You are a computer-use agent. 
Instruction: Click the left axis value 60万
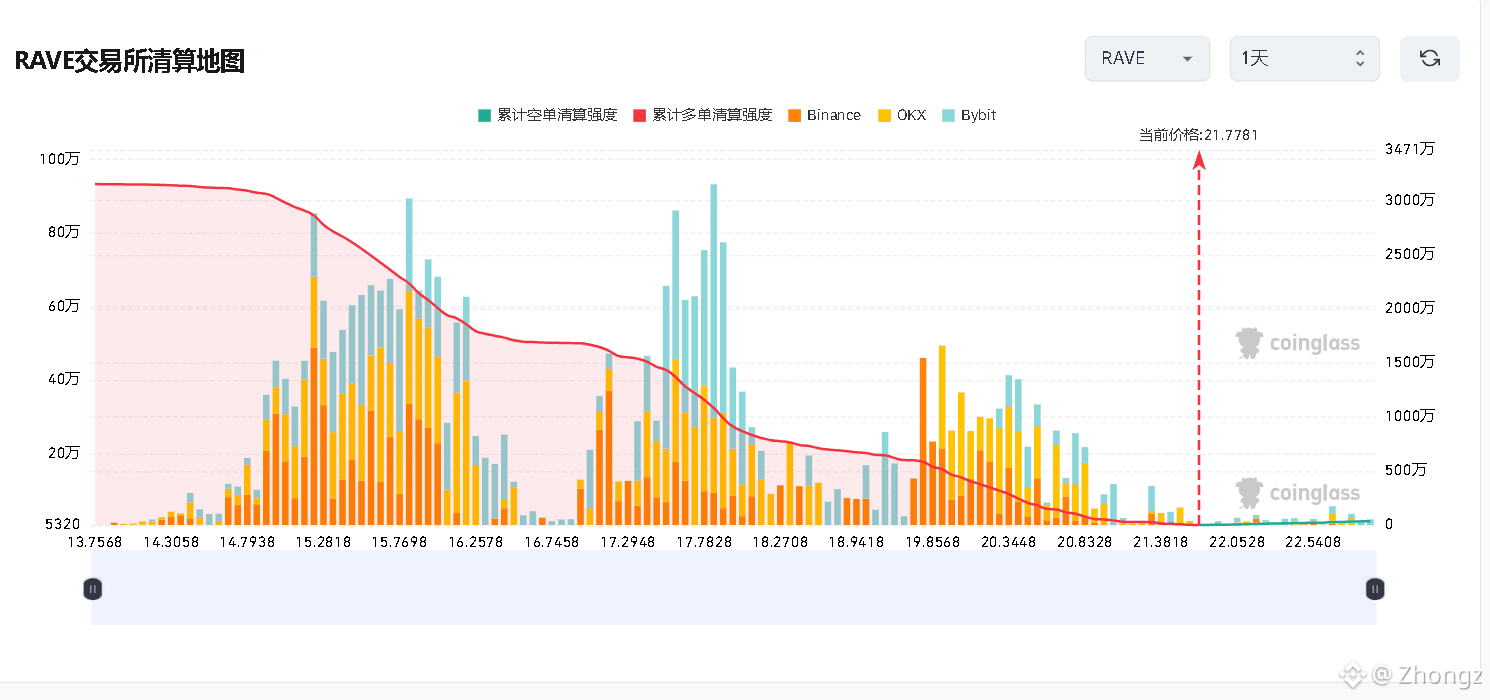[64, 305]
